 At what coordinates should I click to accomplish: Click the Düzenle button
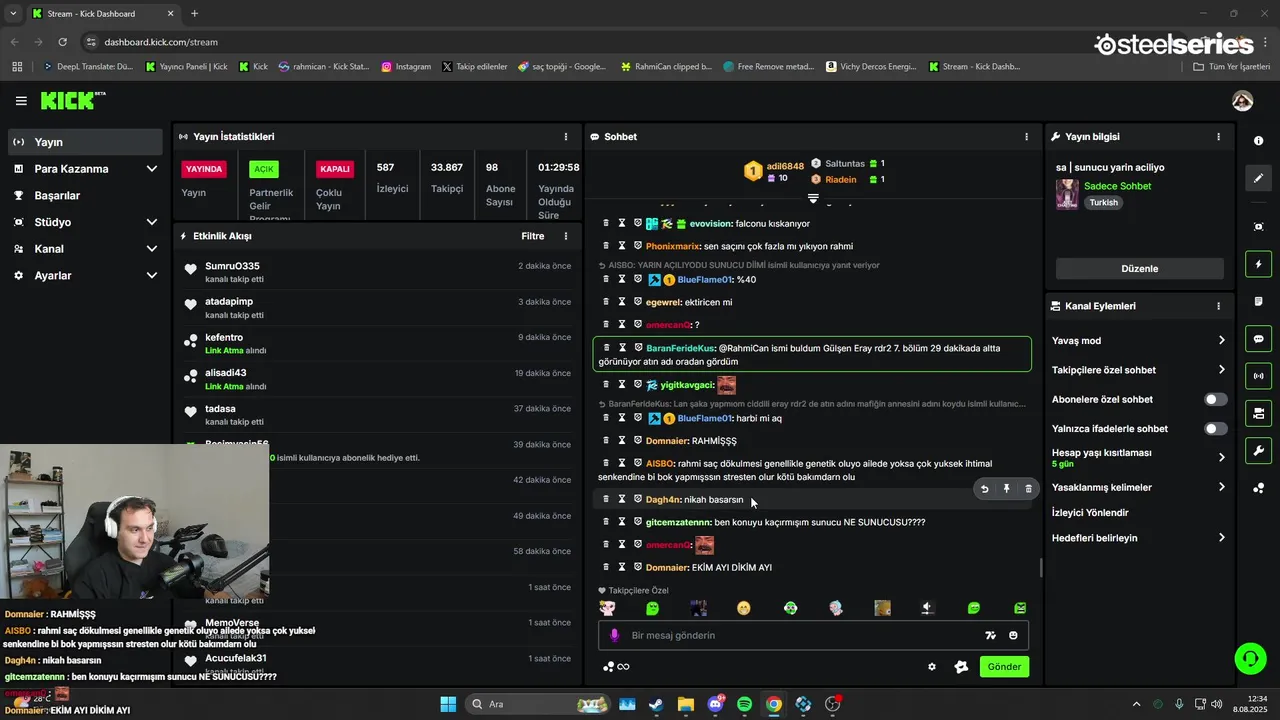1139,268
